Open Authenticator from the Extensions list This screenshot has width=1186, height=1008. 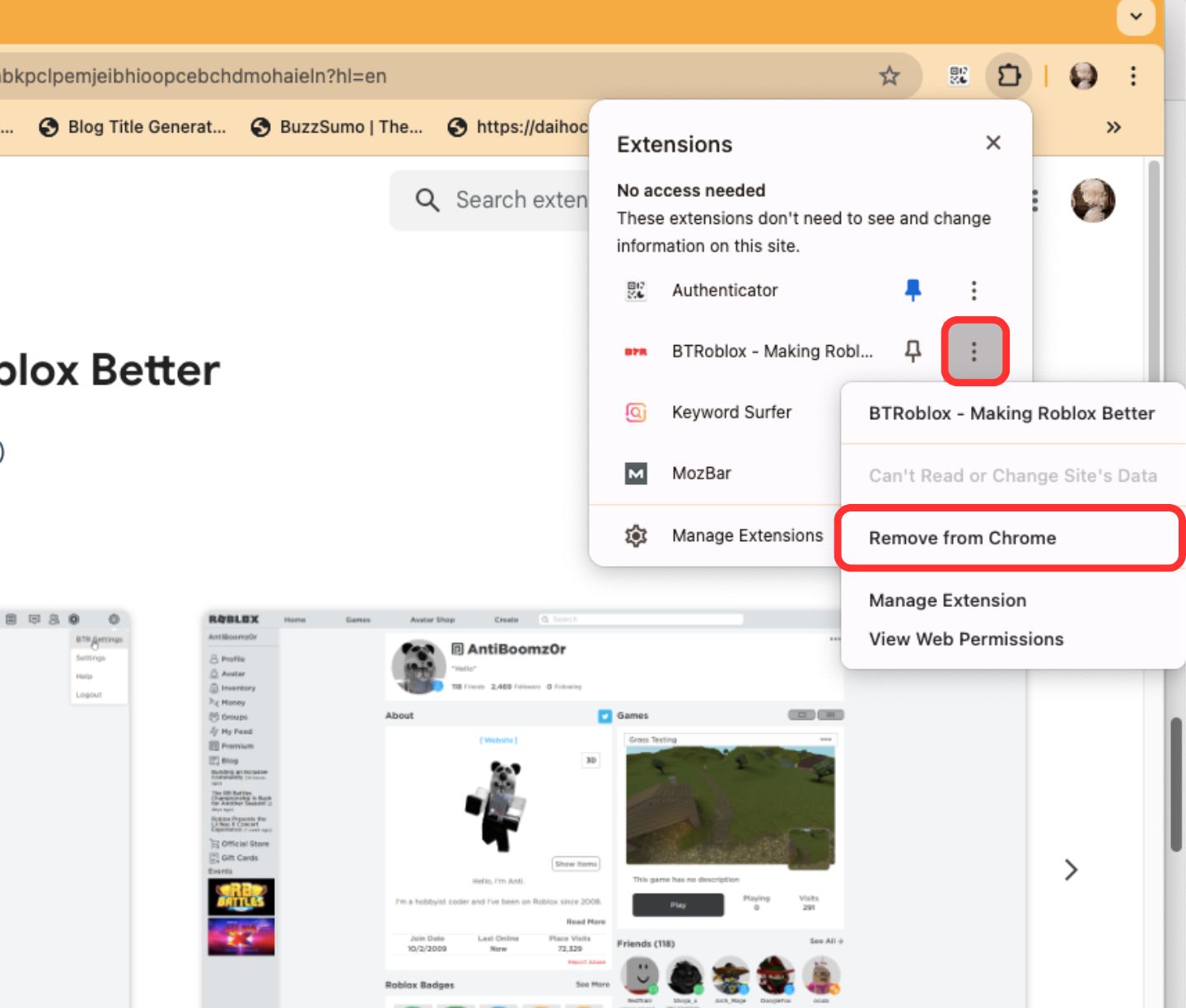pos(725,290)
